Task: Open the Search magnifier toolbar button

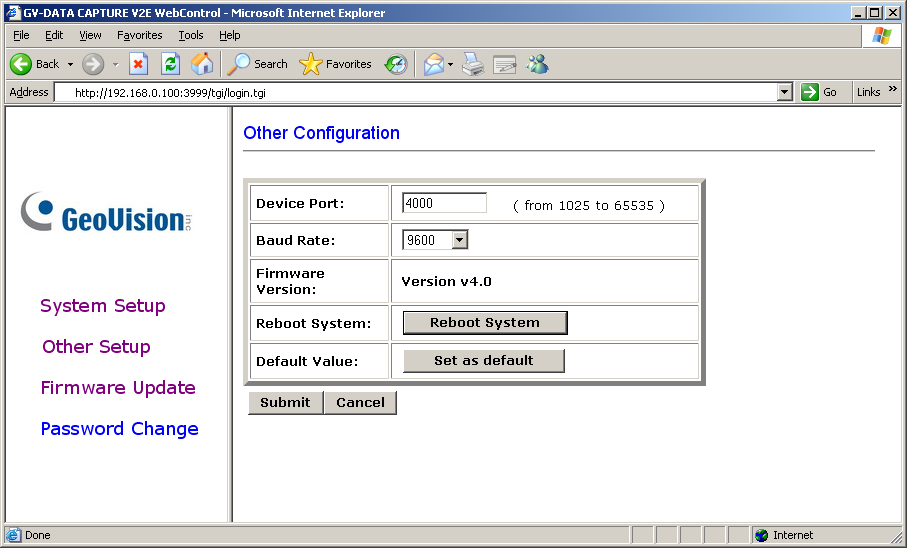Action: 257,64
